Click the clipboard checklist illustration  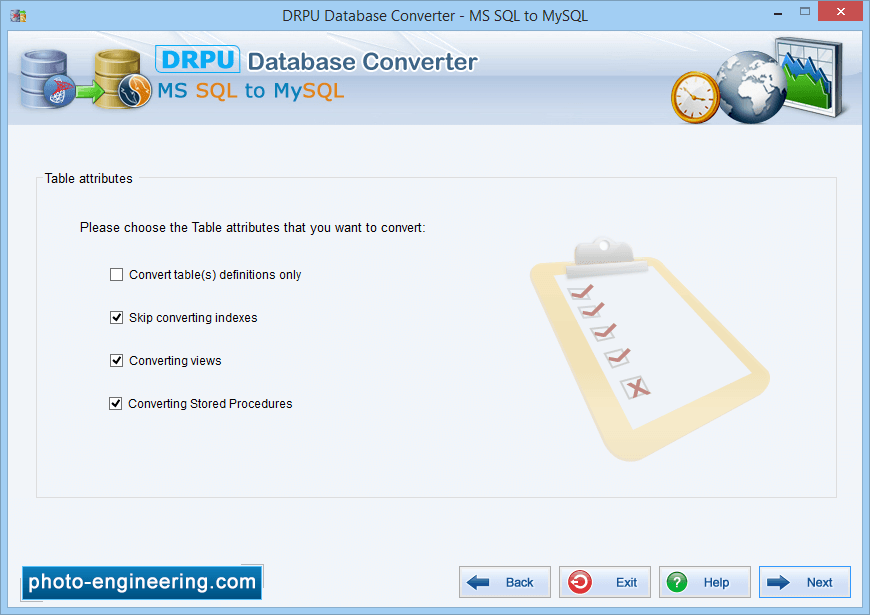click(x=649, y=350)
